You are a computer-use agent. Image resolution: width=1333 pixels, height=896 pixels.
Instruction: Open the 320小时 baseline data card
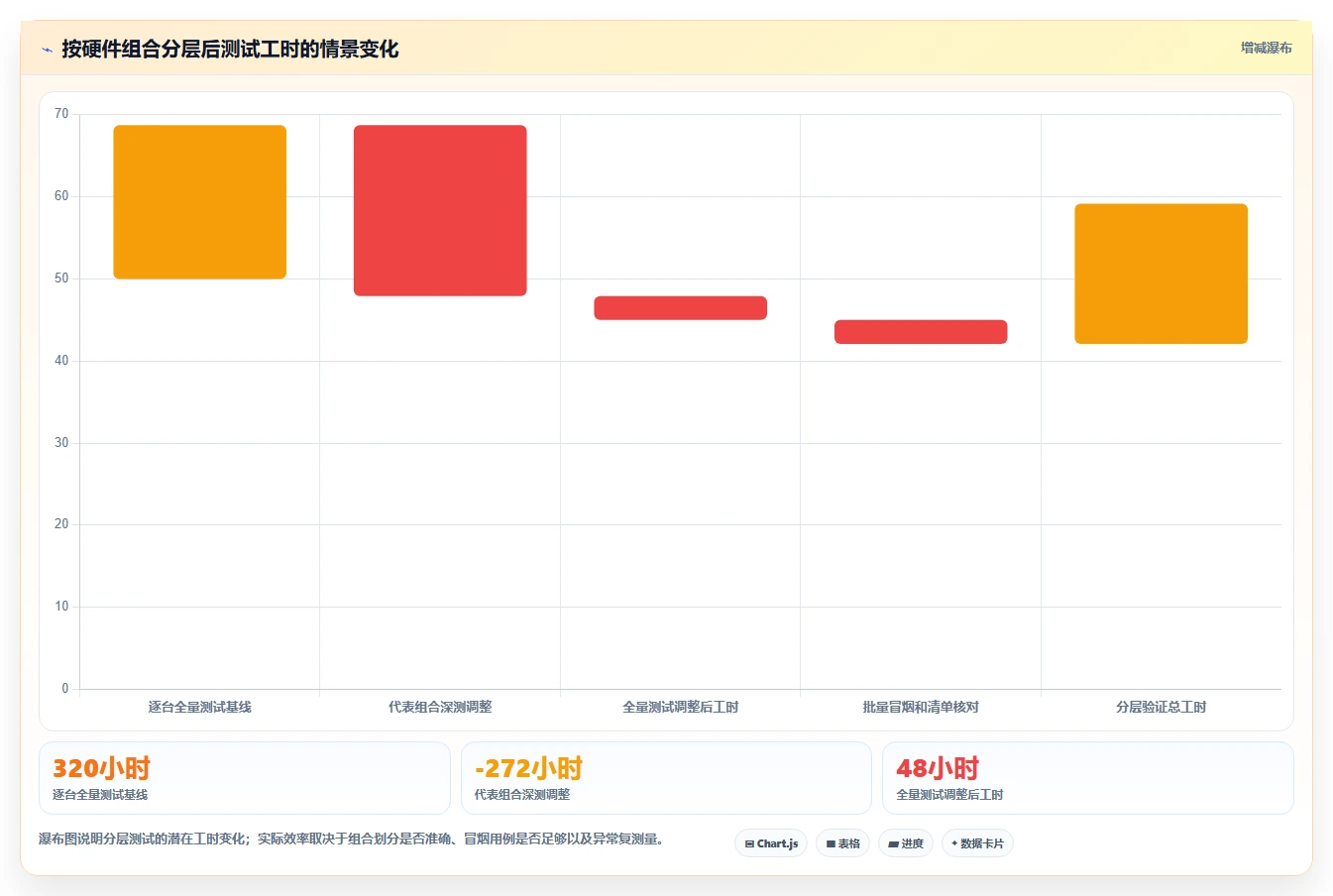[245, 778]
